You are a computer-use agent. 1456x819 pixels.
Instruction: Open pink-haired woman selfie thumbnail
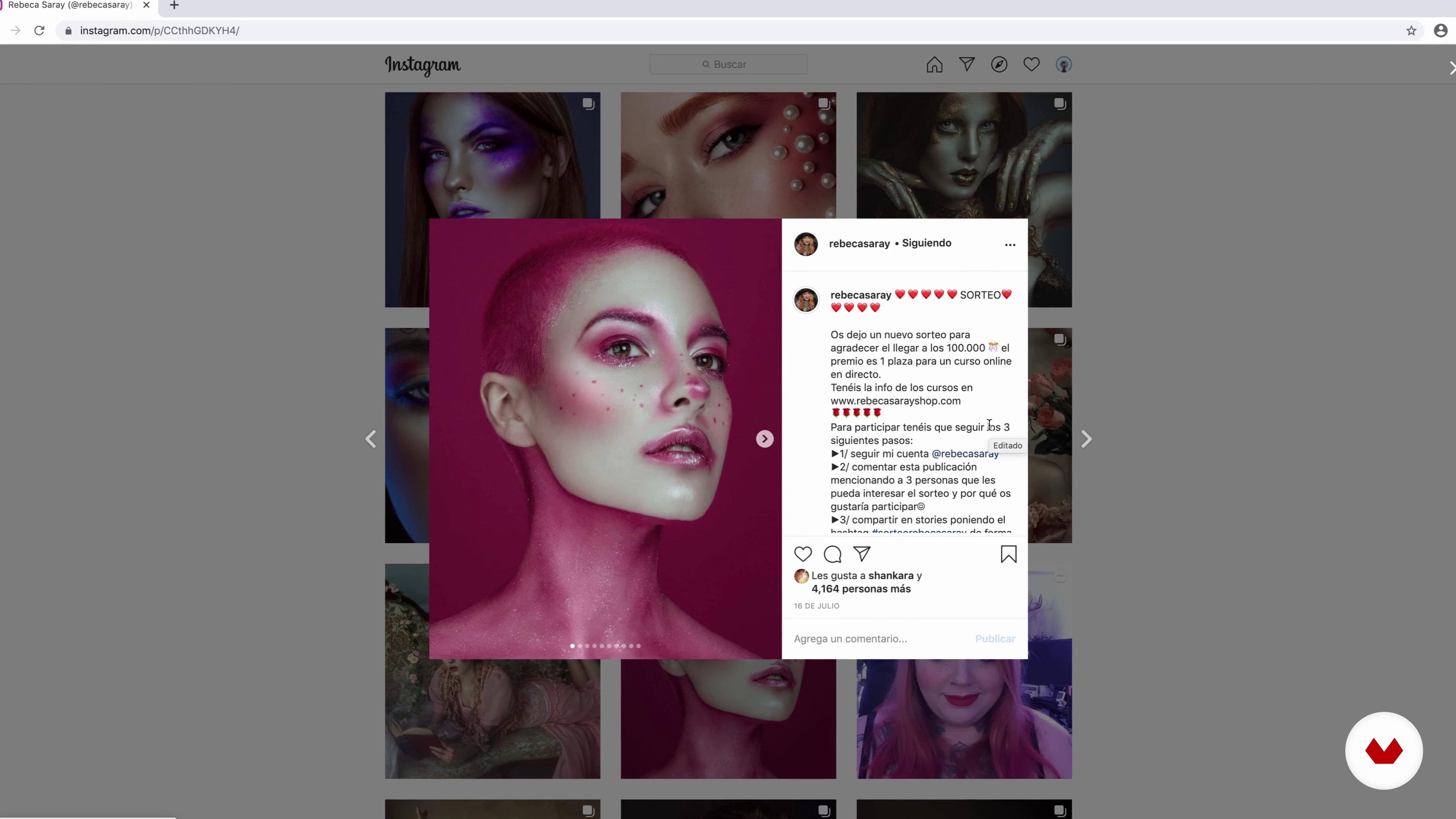(964, 719)
